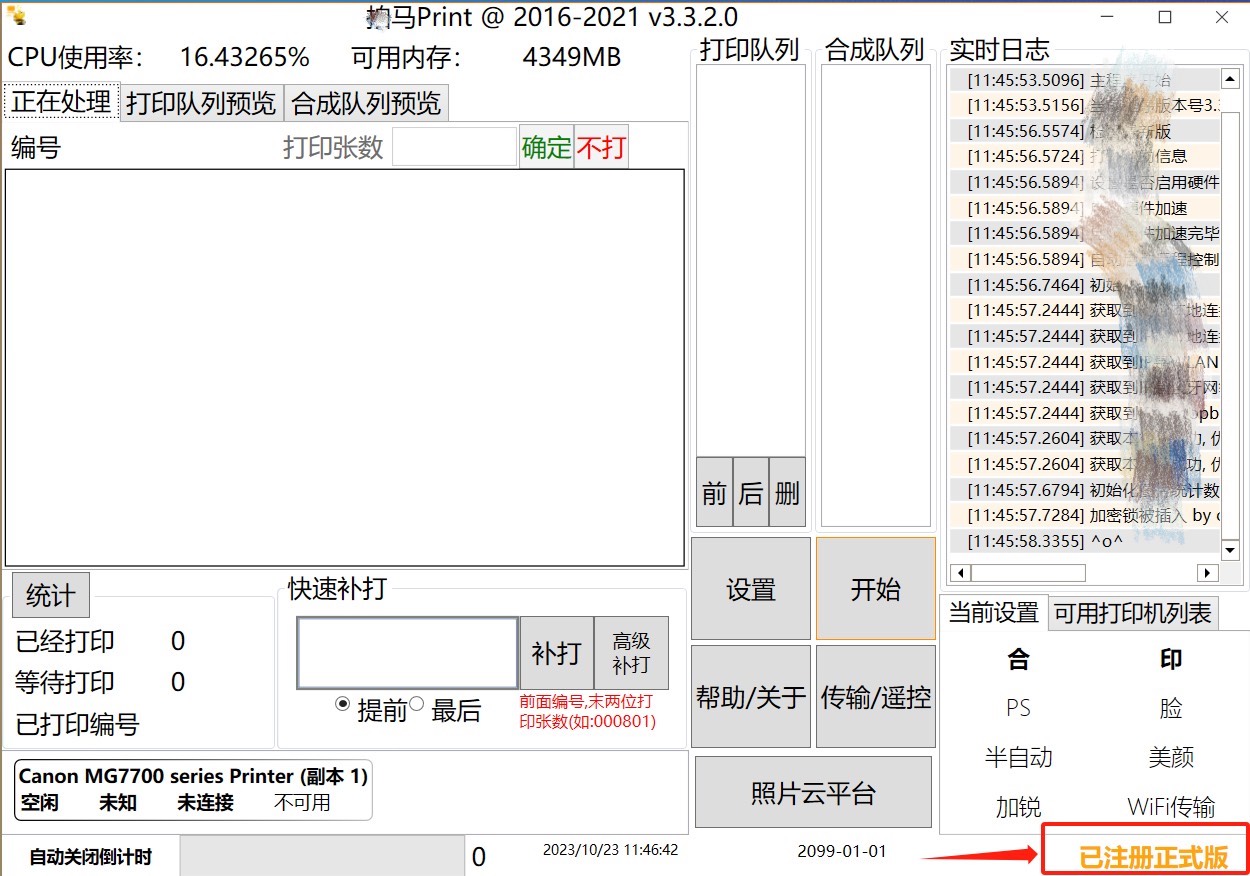Image resolution: width=1250 pixels, height=876 pixels.
Task: Click the 统计 button
Action: (50, 596)
